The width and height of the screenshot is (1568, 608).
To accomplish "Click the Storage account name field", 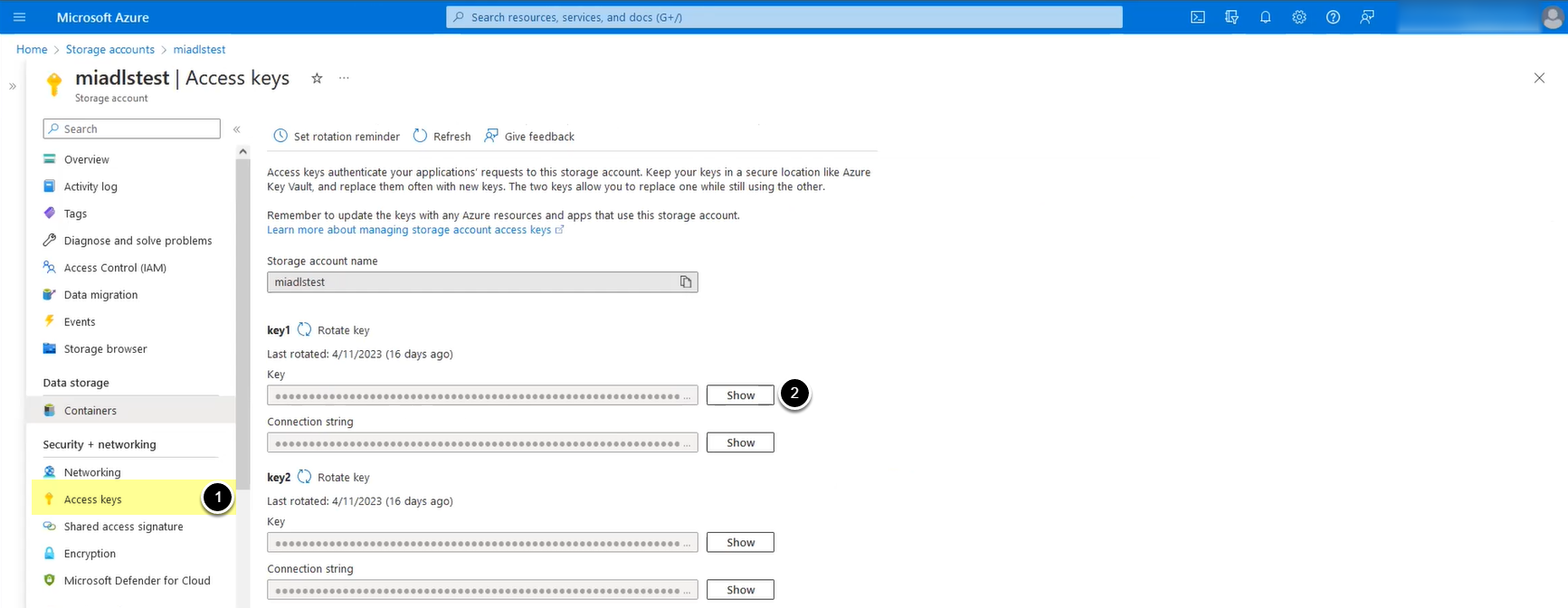I will (x=482, y=282).
